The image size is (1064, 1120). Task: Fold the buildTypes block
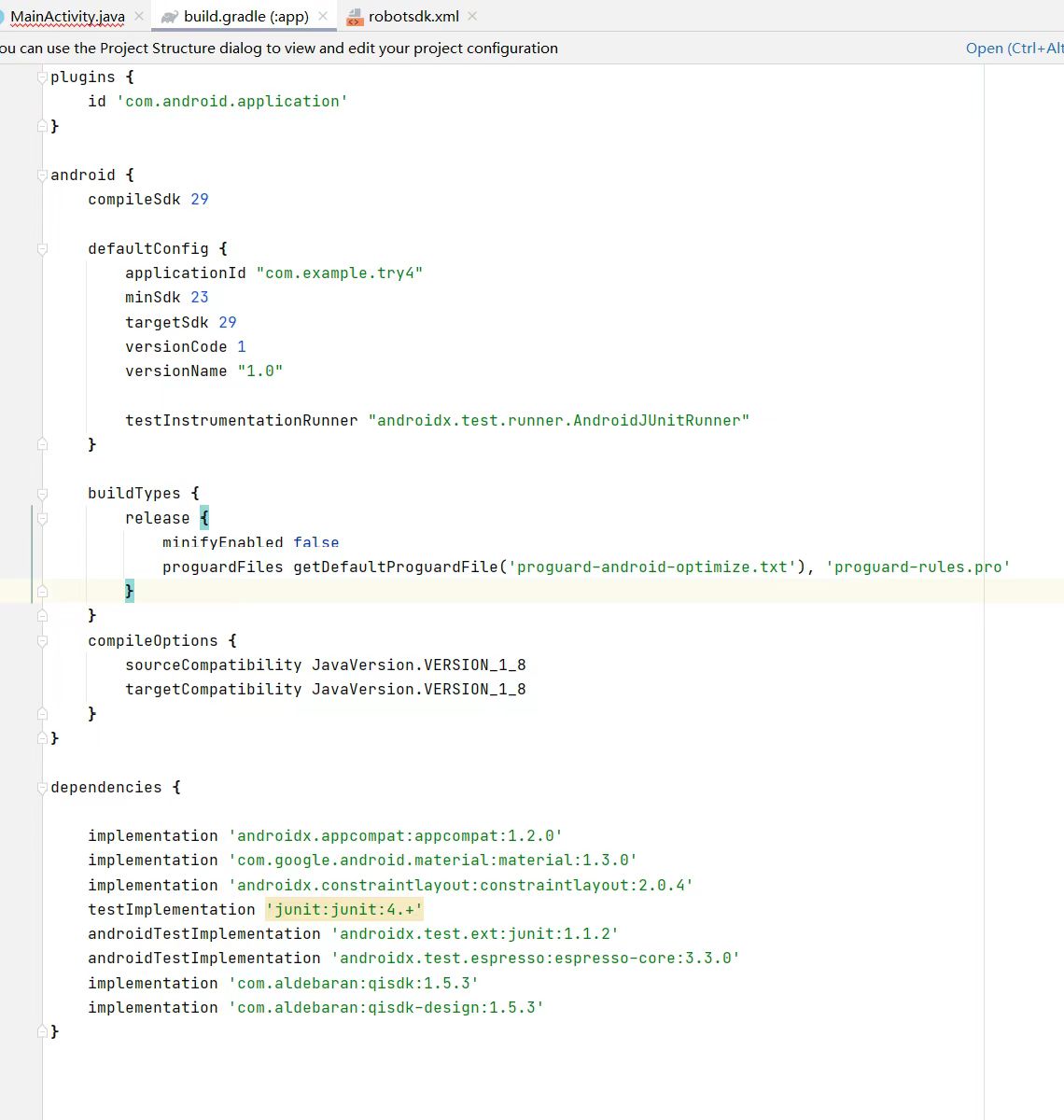pyautogui.click(x=42, y=494)
